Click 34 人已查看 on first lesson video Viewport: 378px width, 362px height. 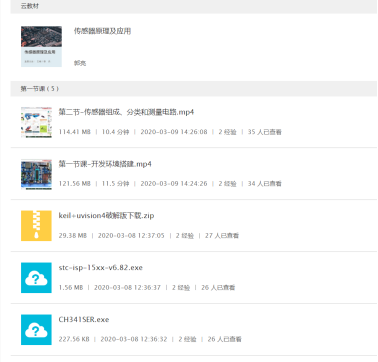pyautogui.click(x=265, y=184)
